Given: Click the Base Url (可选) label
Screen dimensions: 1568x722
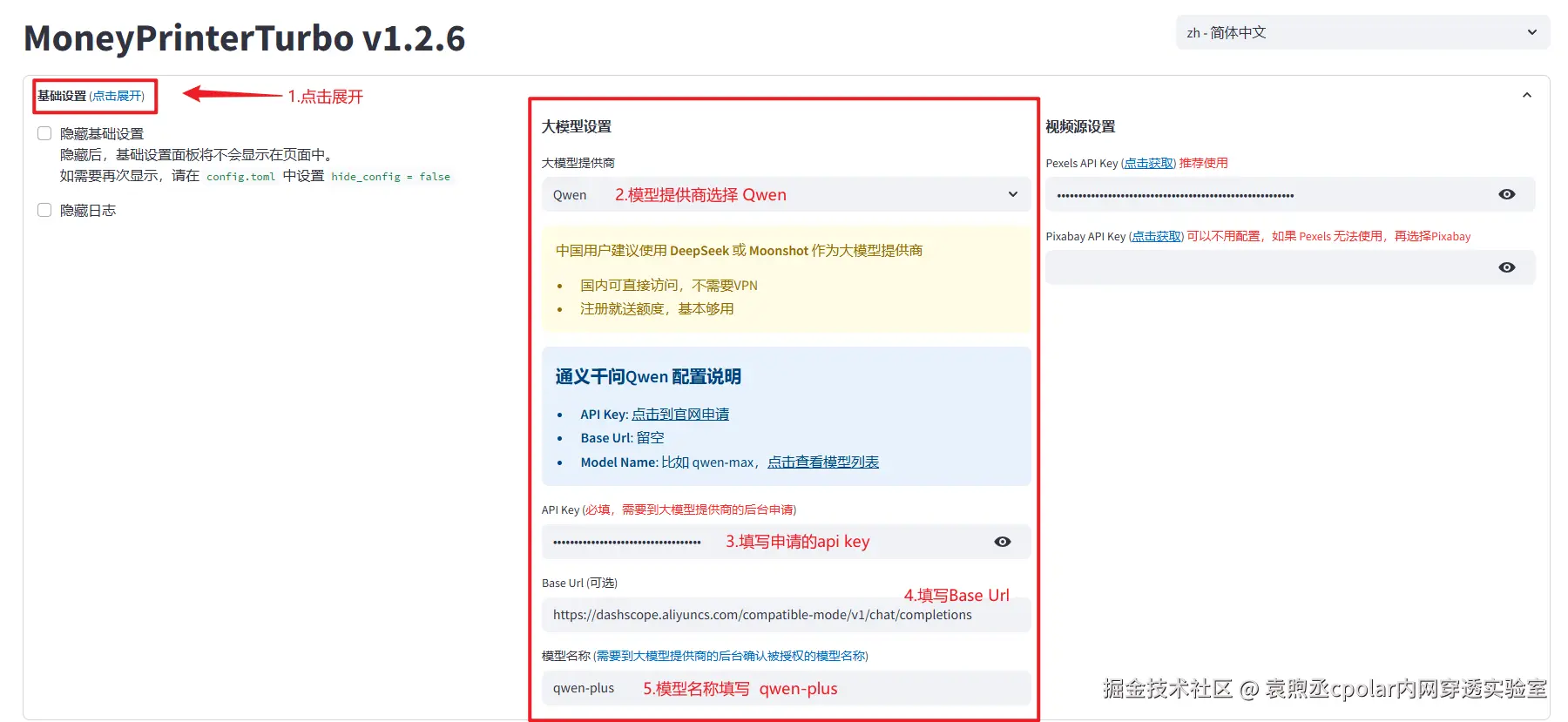Looking at the screenshot, I should click(579, 583).
